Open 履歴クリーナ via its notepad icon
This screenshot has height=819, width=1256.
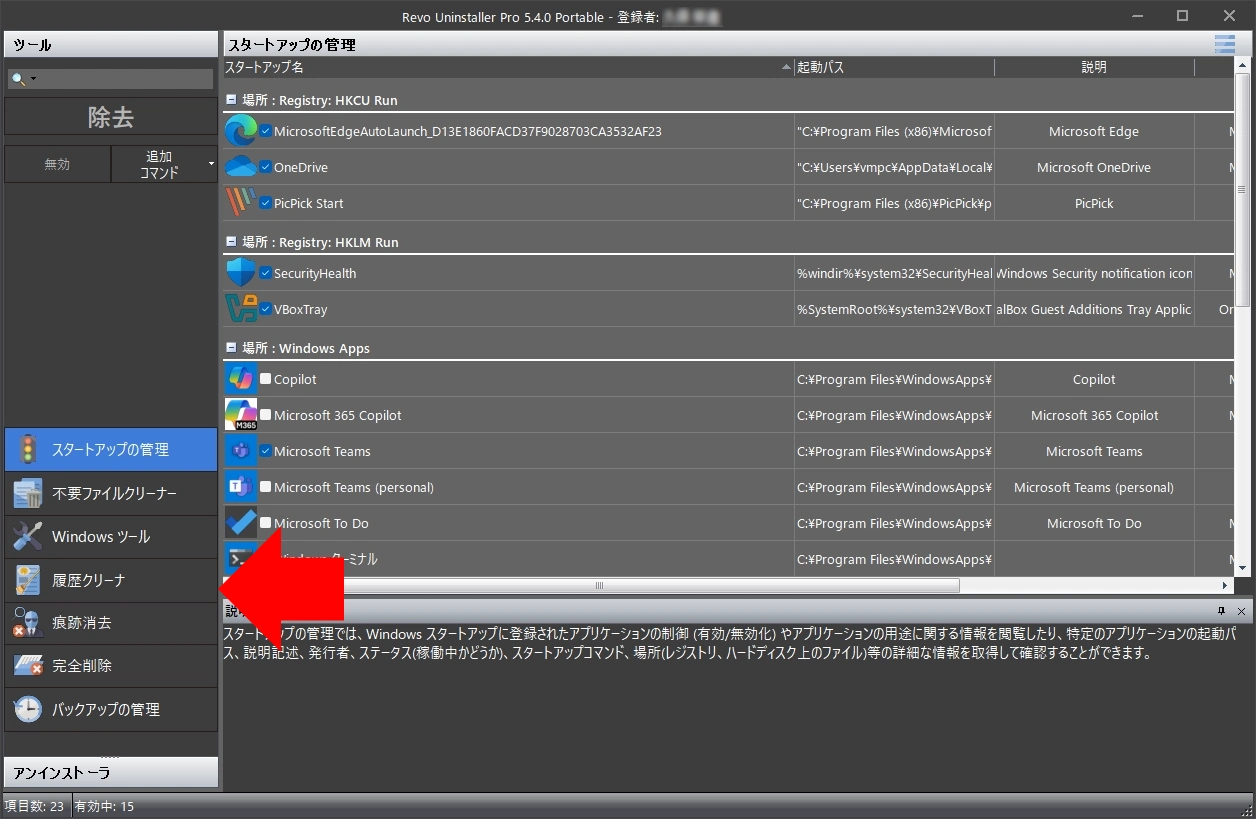point(28,580)
